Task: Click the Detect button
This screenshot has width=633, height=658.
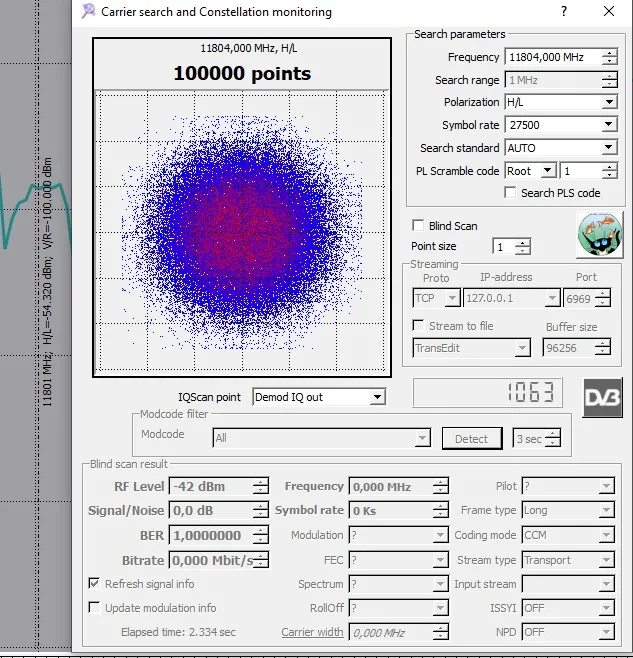Action: (471, 438)
